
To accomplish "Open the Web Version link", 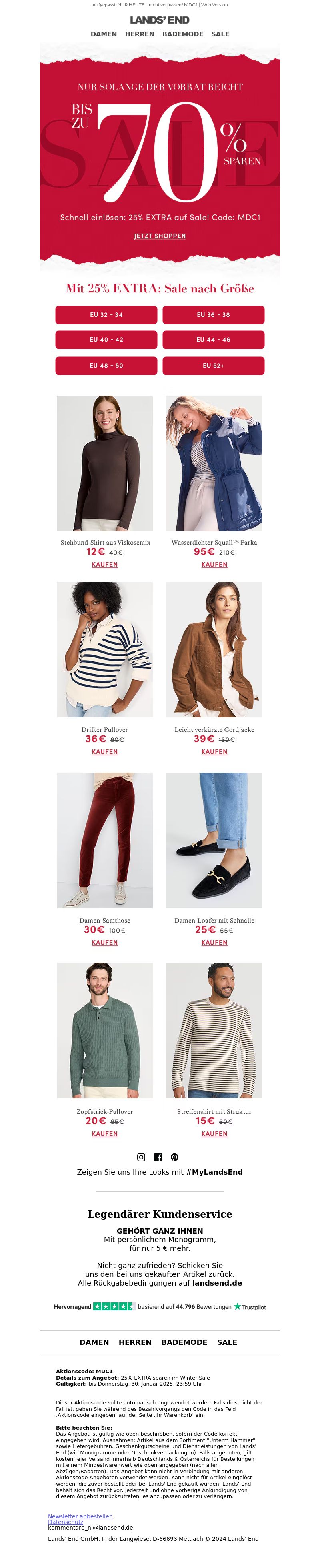I will pyautogui.click(x=214, y=5).
